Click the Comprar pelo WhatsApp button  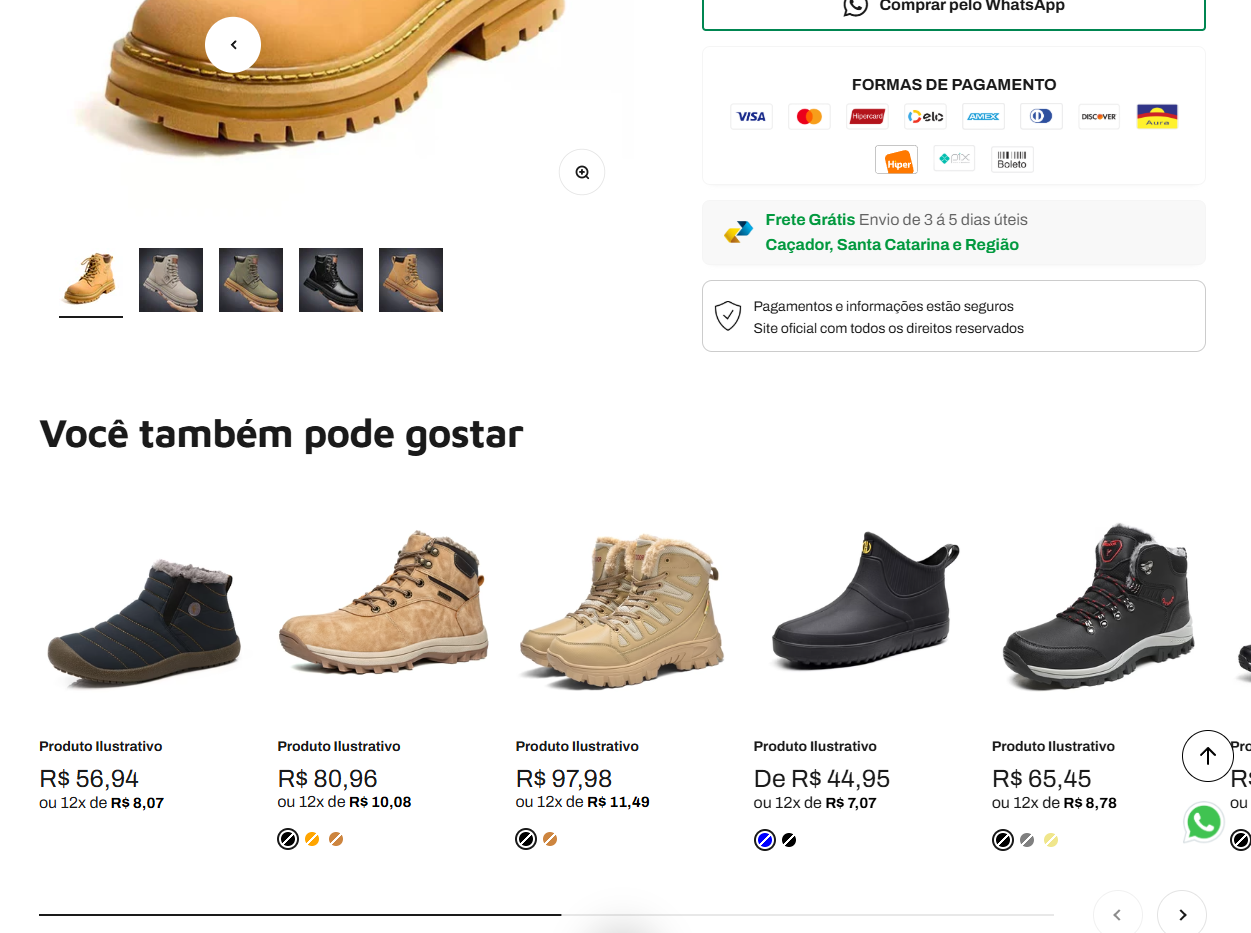[x=953, y=6]
